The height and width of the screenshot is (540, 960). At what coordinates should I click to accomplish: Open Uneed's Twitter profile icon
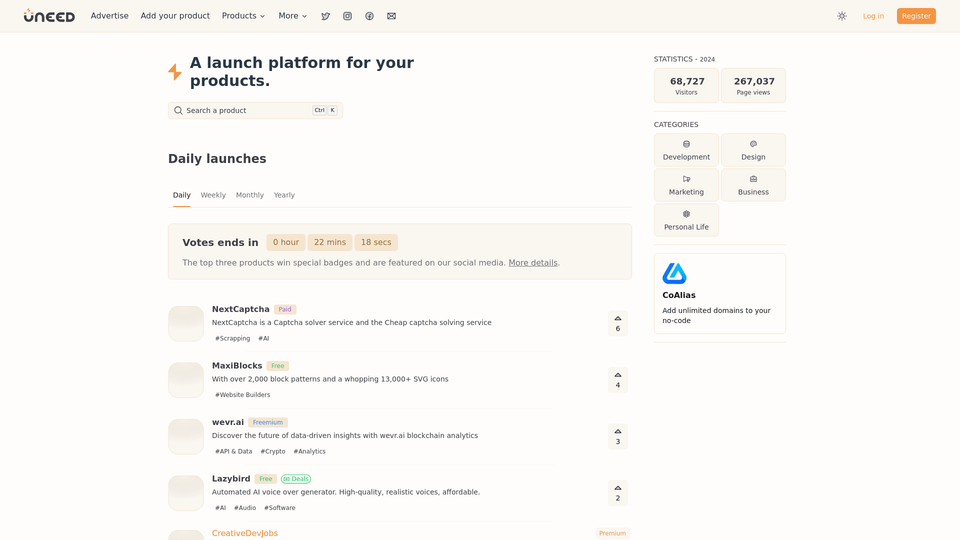point(326,16)
